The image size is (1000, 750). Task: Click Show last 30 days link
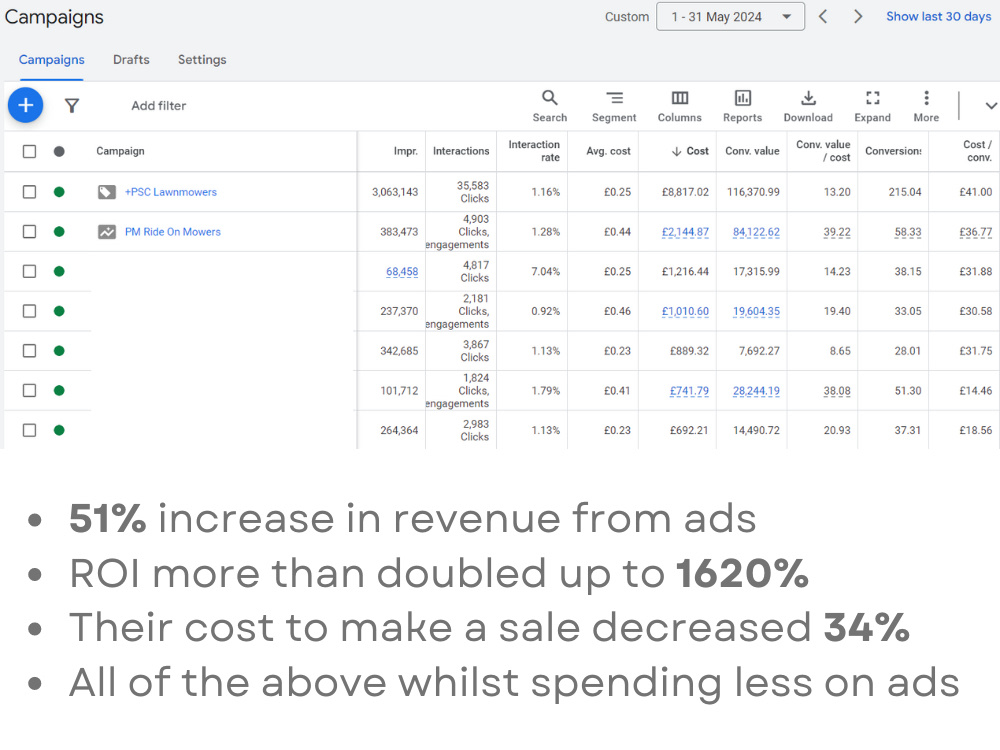click(939, 17)
